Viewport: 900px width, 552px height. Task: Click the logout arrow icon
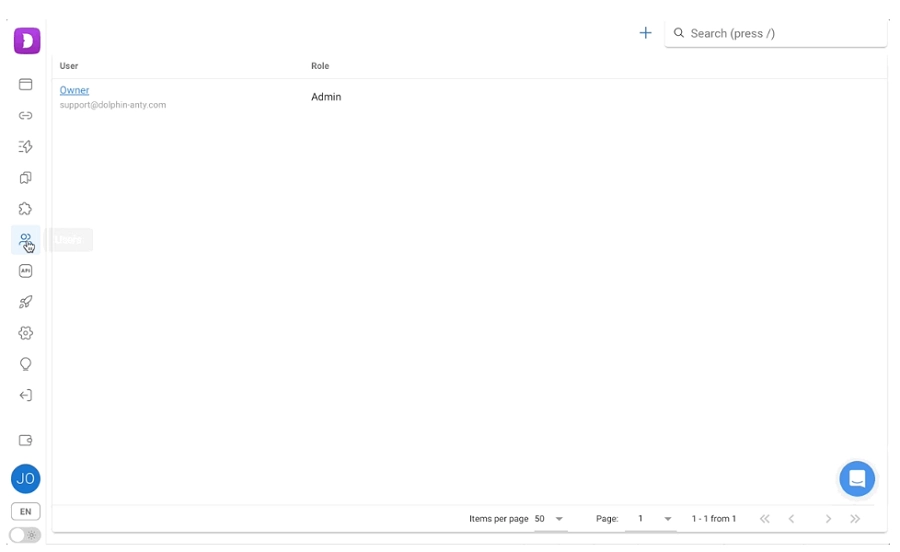26,395
